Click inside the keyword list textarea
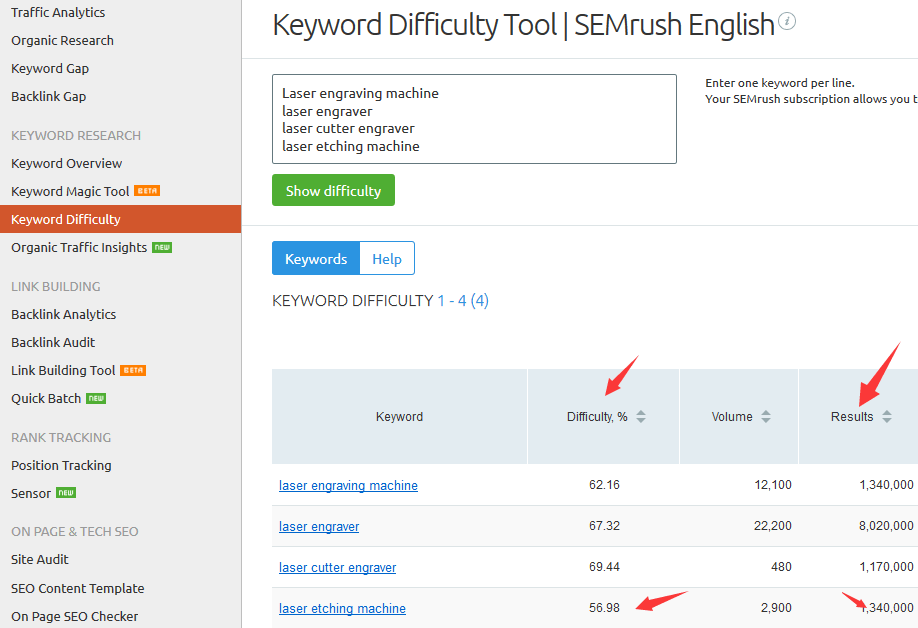Image resolution: width=918 pixels, height=628 pixels. coord(474,119)
